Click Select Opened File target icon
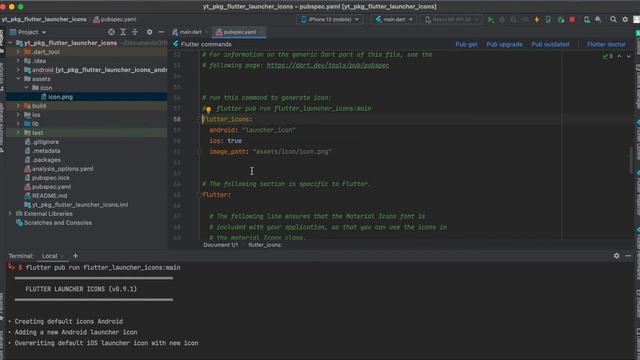Viewport: 640px width, 360px height. [x=111, y=32]
